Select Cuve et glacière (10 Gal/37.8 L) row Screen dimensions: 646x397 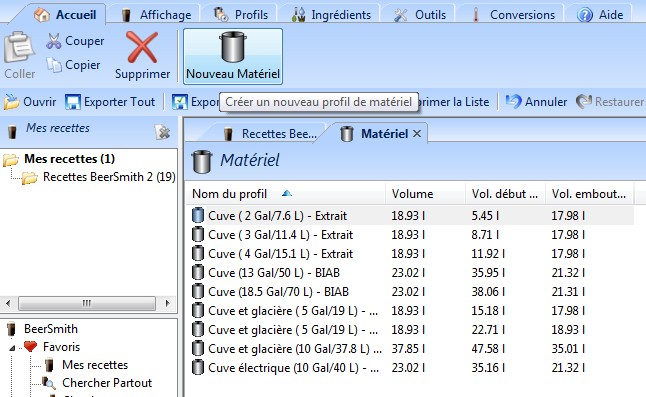coord(411,348)
